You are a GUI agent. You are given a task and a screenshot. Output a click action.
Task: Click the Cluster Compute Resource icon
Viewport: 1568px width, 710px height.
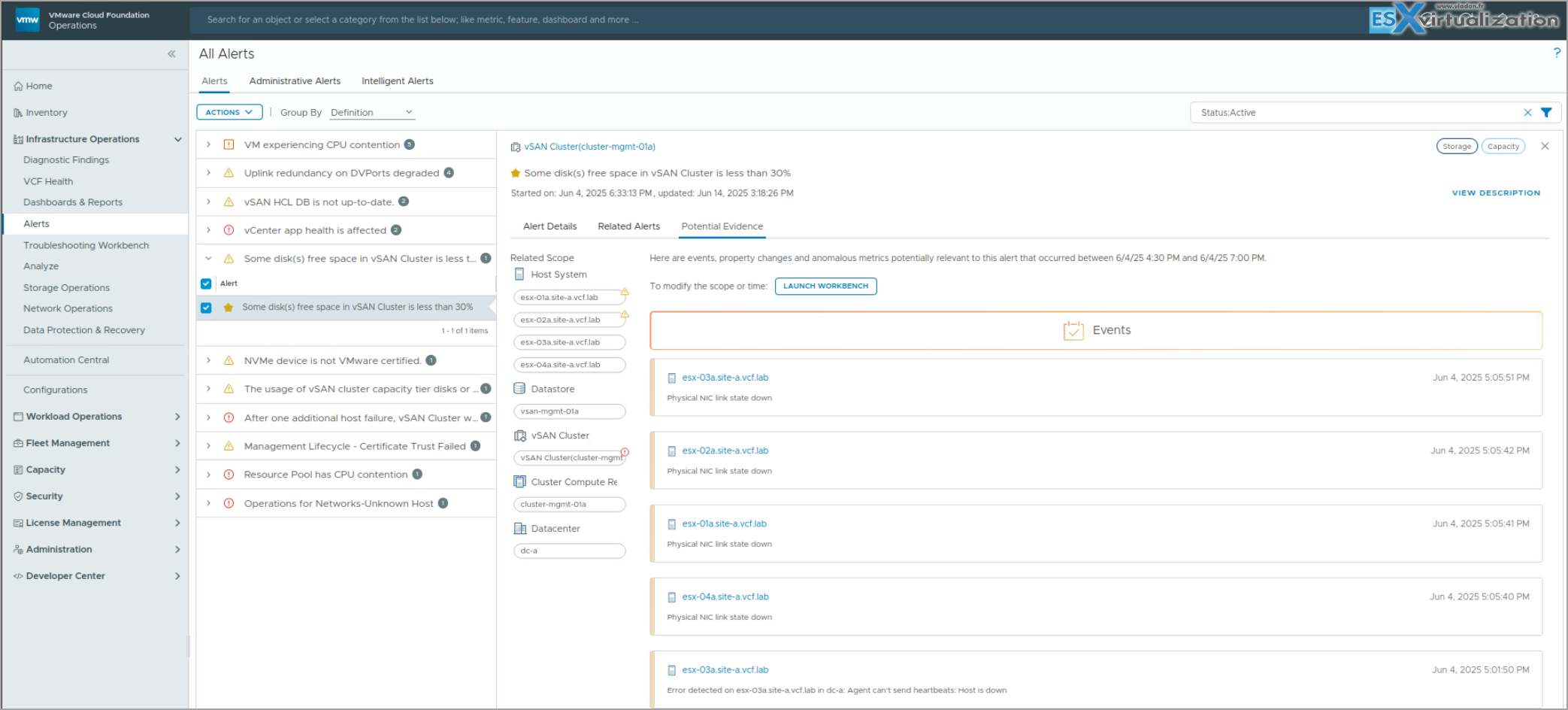point(519,481)
